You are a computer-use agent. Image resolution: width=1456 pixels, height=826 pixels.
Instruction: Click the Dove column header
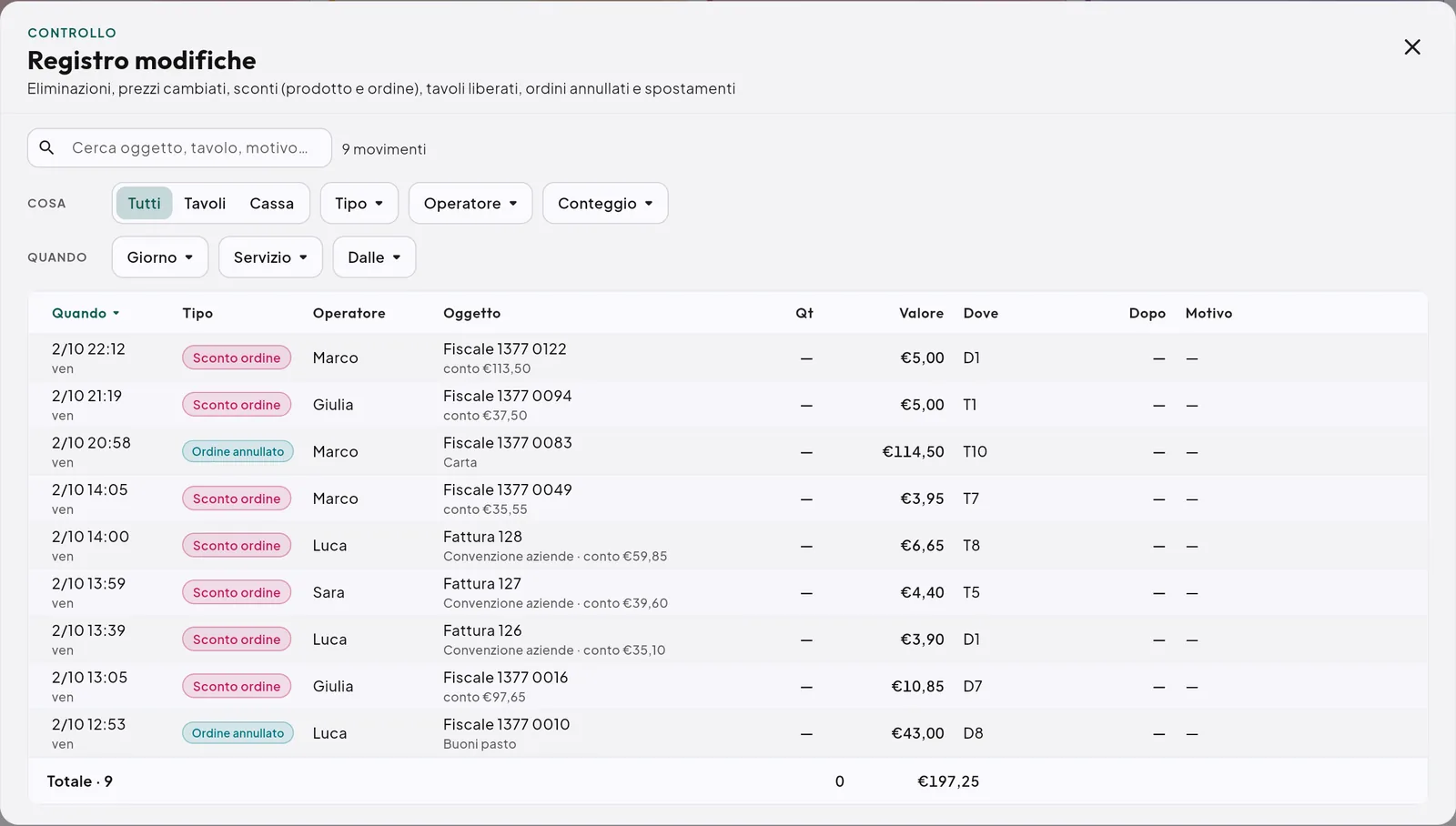point(981,313)
